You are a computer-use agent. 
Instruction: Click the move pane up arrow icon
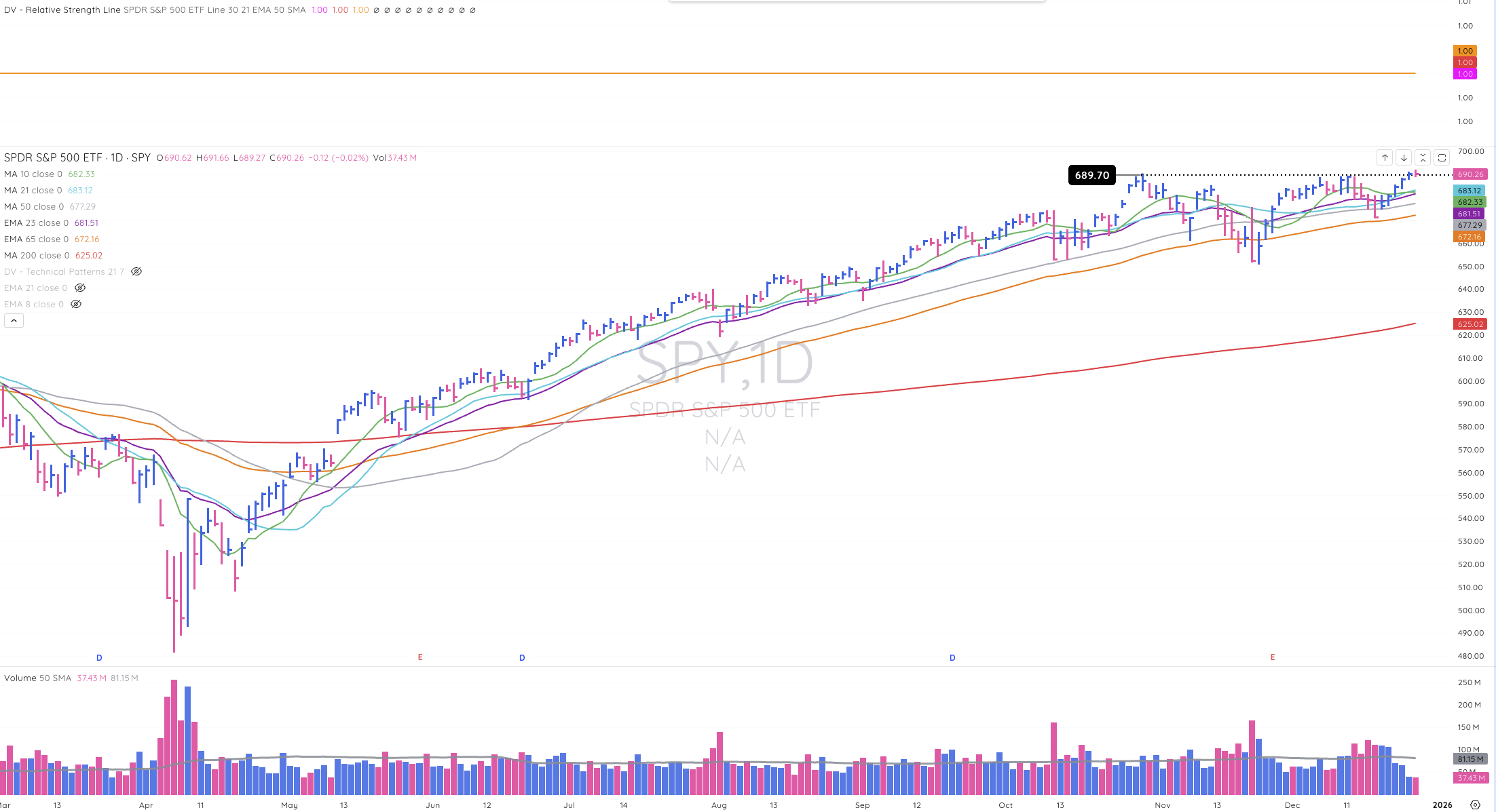point(1385,157)
